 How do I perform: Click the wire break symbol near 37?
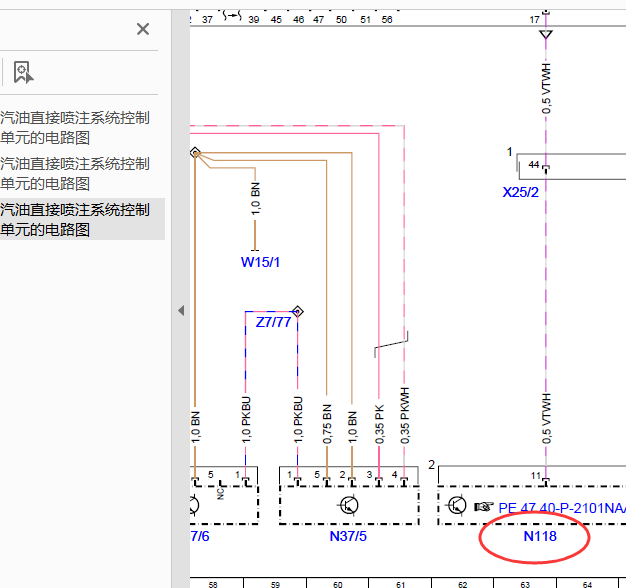coord(232,16)
